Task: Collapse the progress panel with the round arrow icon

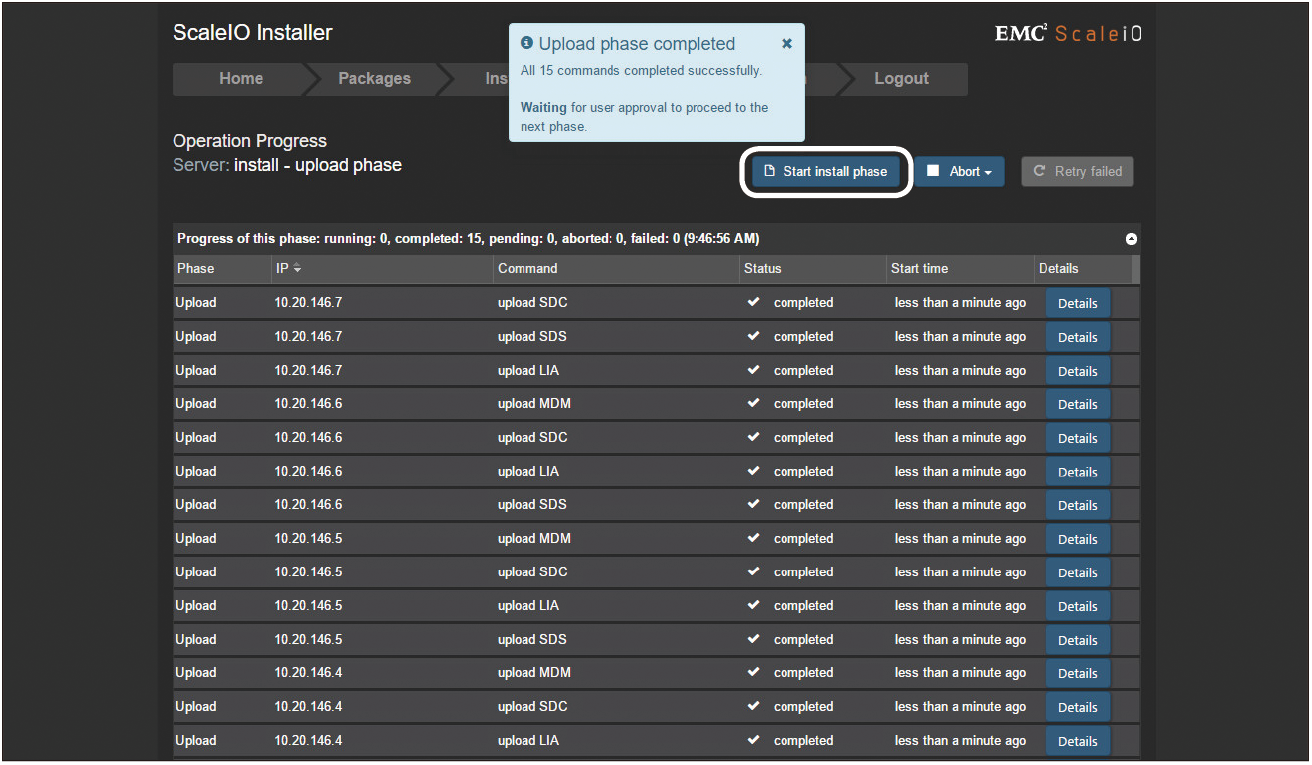Action: (1131, 239)
